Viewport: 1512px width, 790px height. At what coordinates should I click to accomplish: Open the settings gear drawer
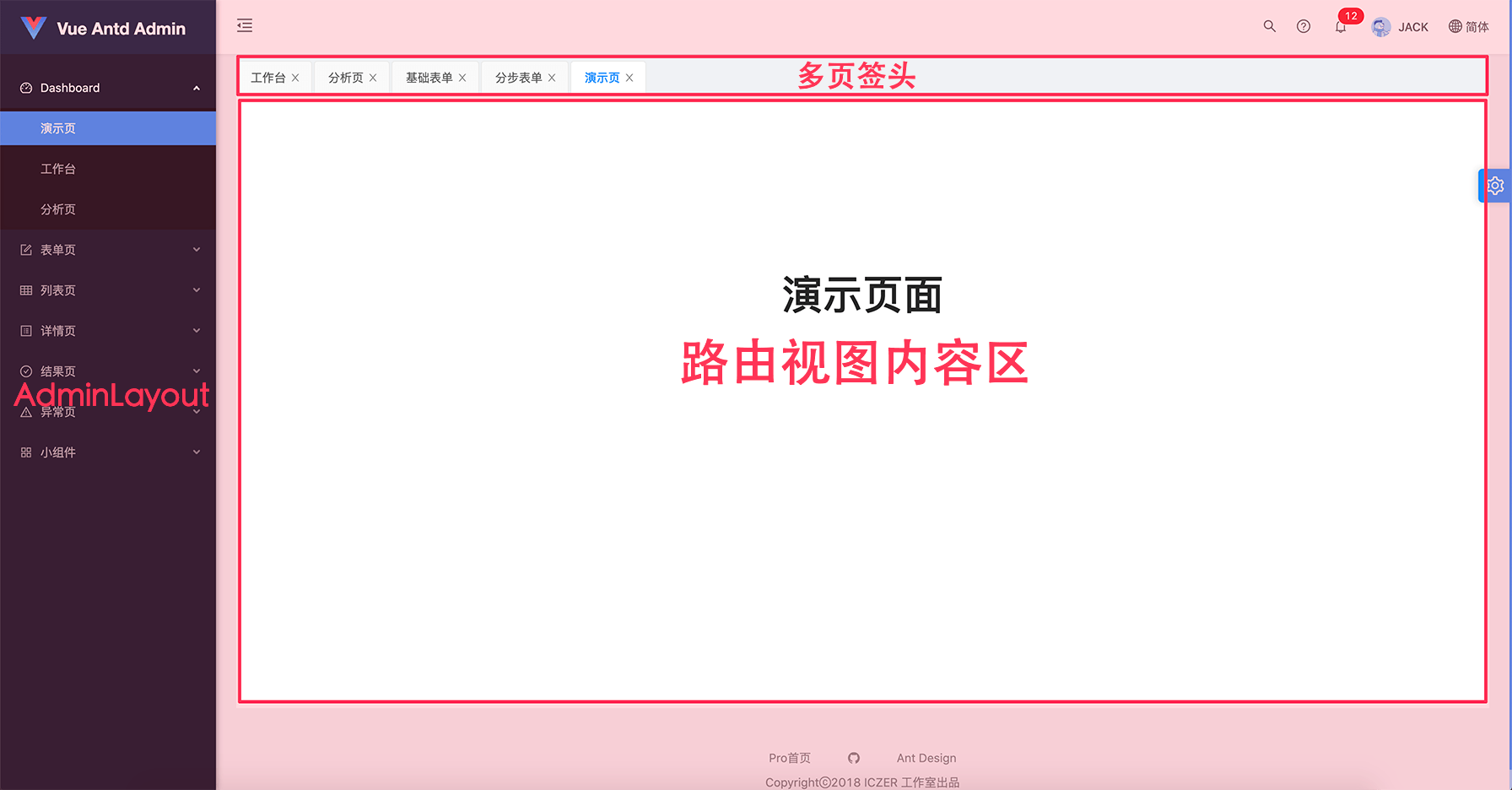(x=1495, y=186)
